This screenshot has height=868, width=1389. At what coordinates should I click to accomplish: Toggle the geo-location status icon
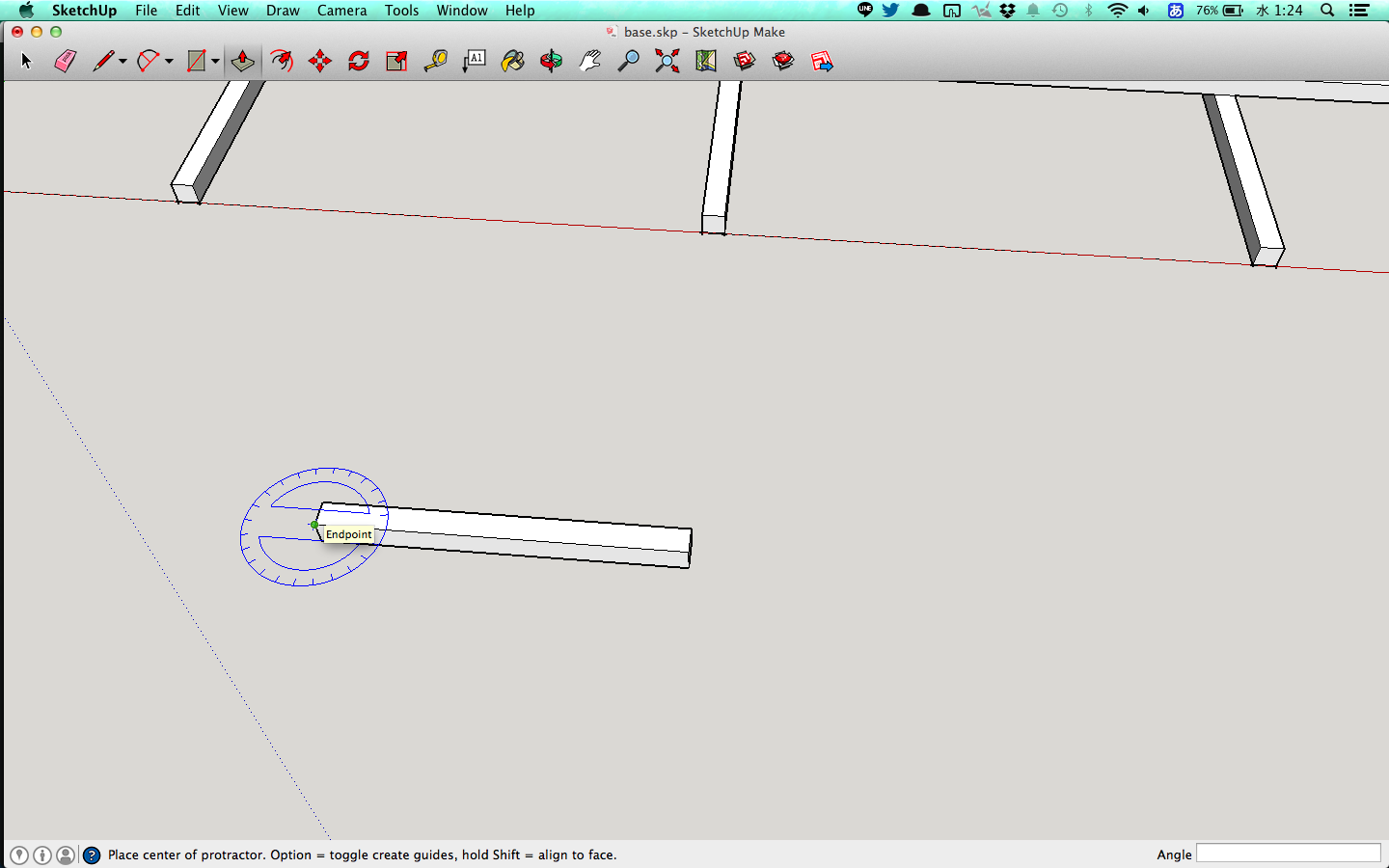click(x=19, y=855)
